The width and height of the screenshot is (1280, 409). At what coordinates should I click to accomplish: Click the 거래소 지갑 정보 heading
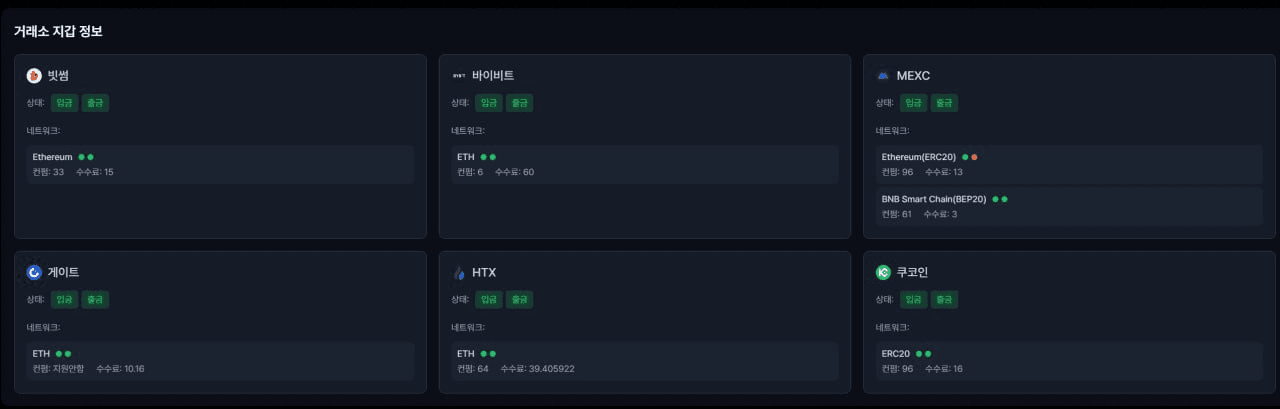[x=58, y=31]
